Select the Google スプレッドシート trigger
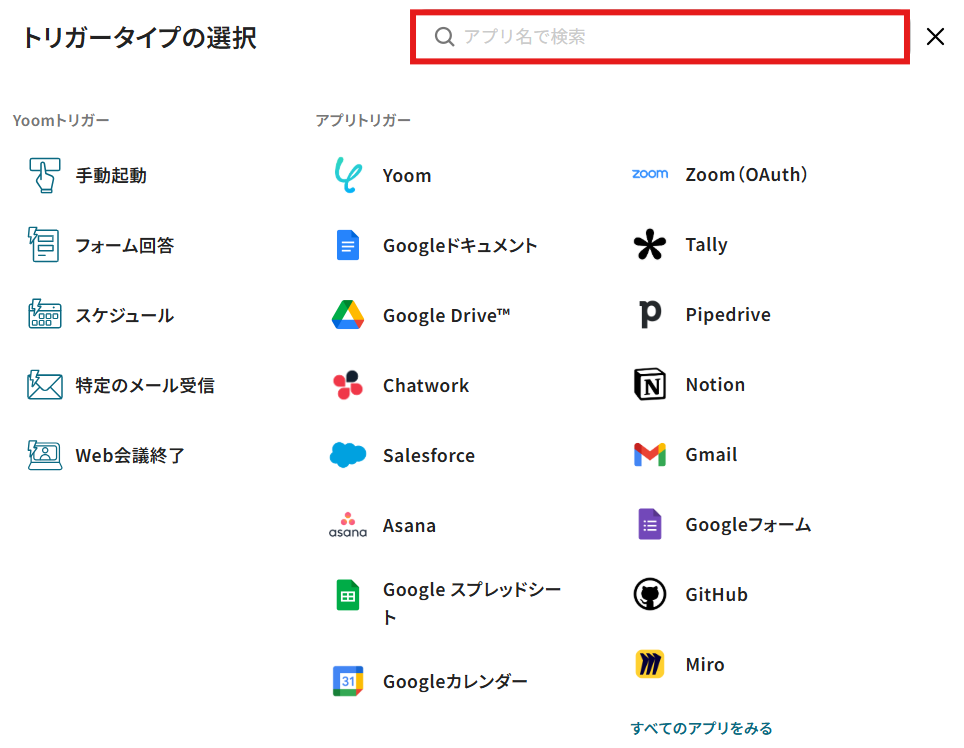The width and height of the screenshot is (964, 748). [x=471, y=591]
